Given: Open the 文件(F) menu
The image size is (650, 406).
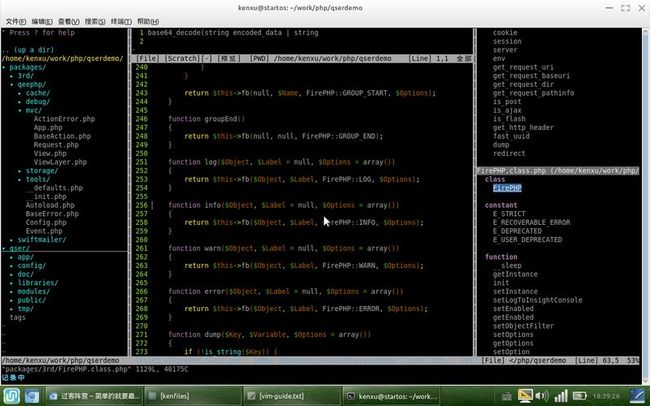Looking at the screenshot, I should 16,21.
